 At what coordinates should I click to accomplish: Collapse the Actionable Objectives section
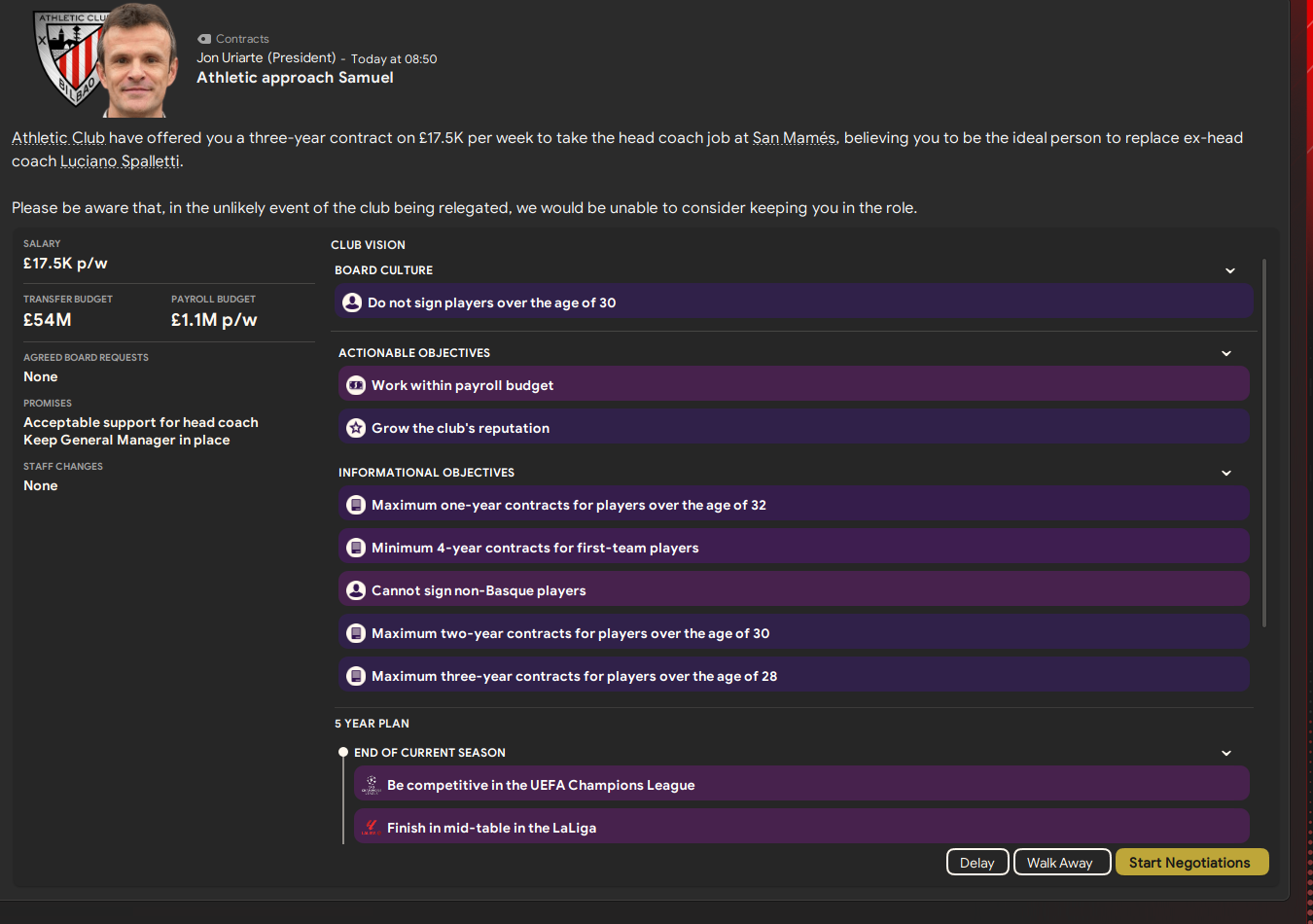point(1226,353)
